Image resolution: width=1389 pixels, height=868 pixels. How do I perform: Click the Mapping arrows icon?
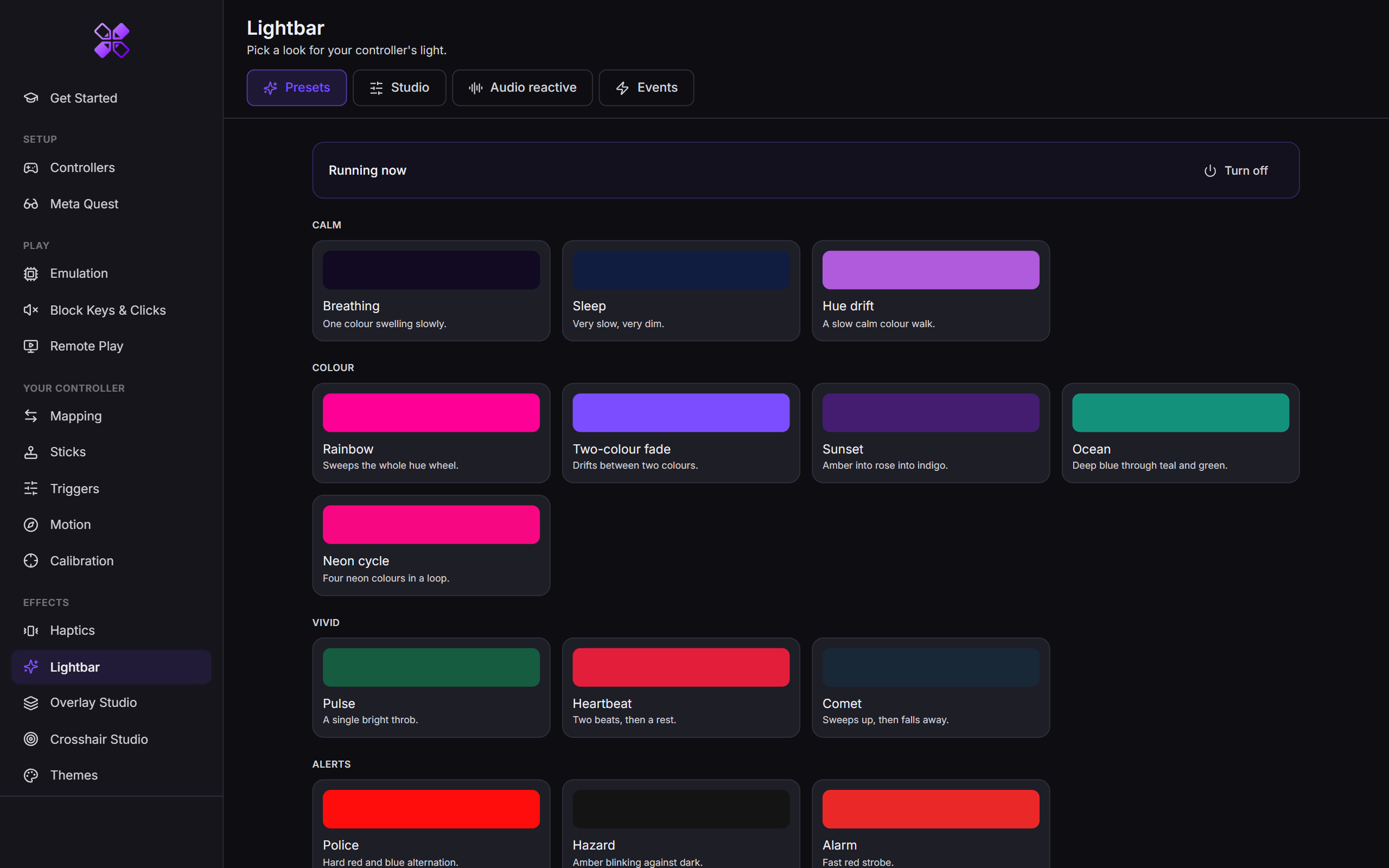31,416
